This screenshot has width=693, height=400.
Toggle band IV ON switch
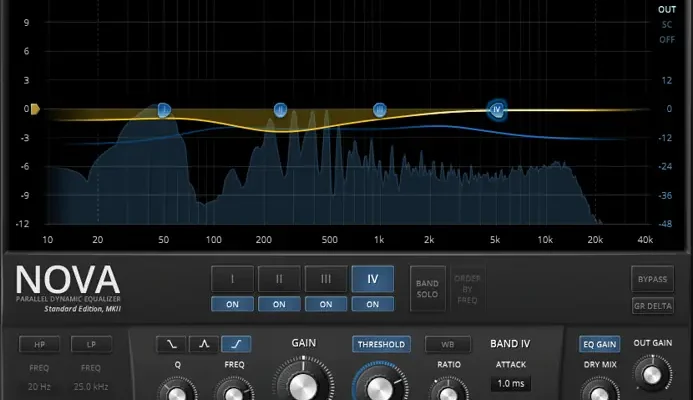[x=373, y=304]
